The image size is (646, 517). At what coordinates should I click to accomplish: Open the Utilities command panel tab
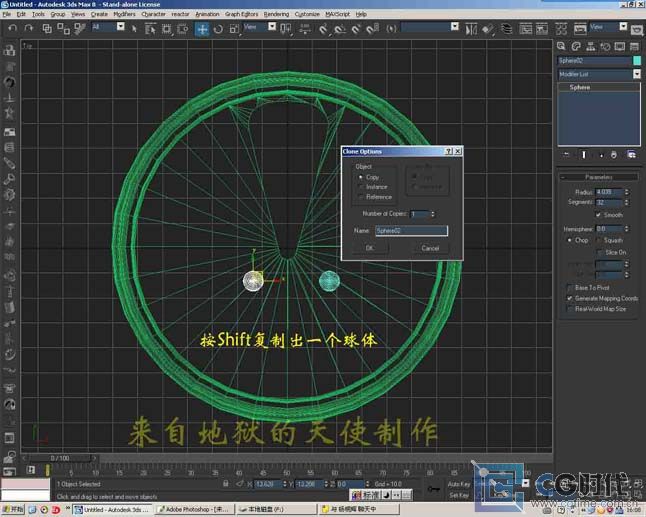pos(634,47)
